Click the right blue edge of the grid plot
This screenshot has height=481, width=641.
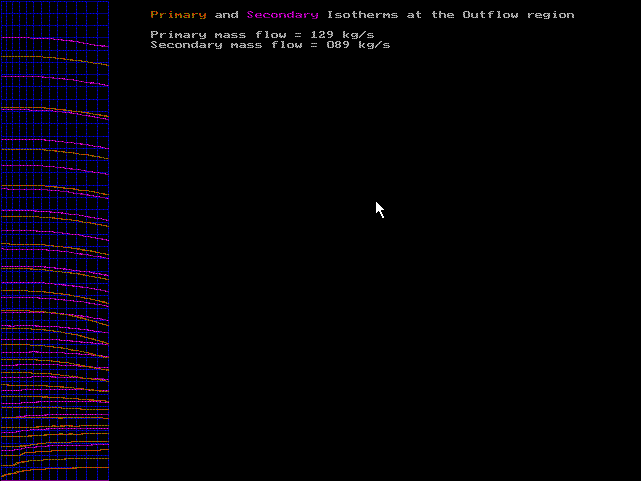coord(109,240)
